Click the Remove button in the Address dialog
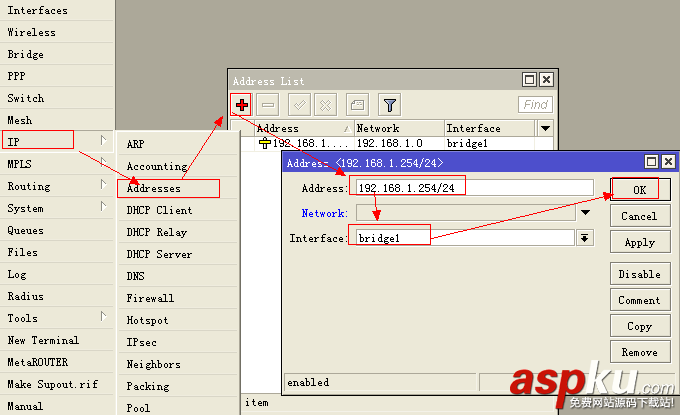 (x=640, y=352)
